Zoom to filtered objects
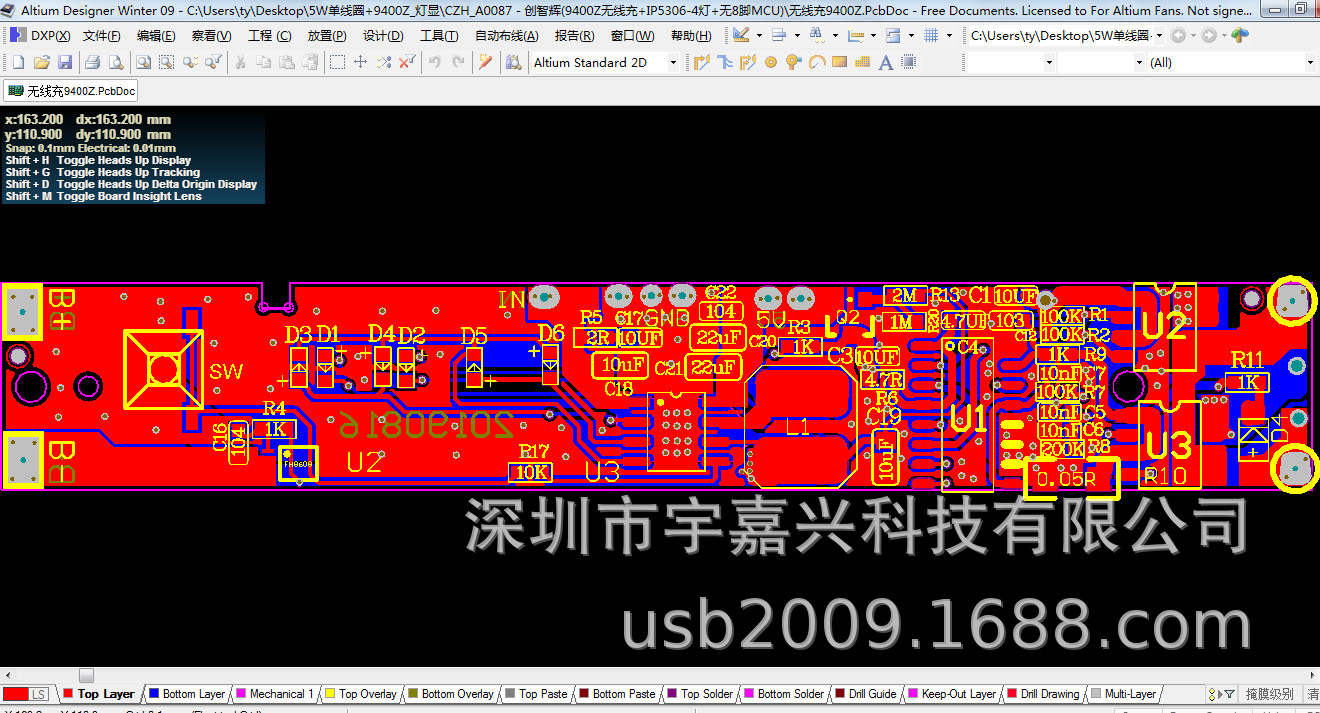The image size is (1320, 713). (x=213, y=62)
